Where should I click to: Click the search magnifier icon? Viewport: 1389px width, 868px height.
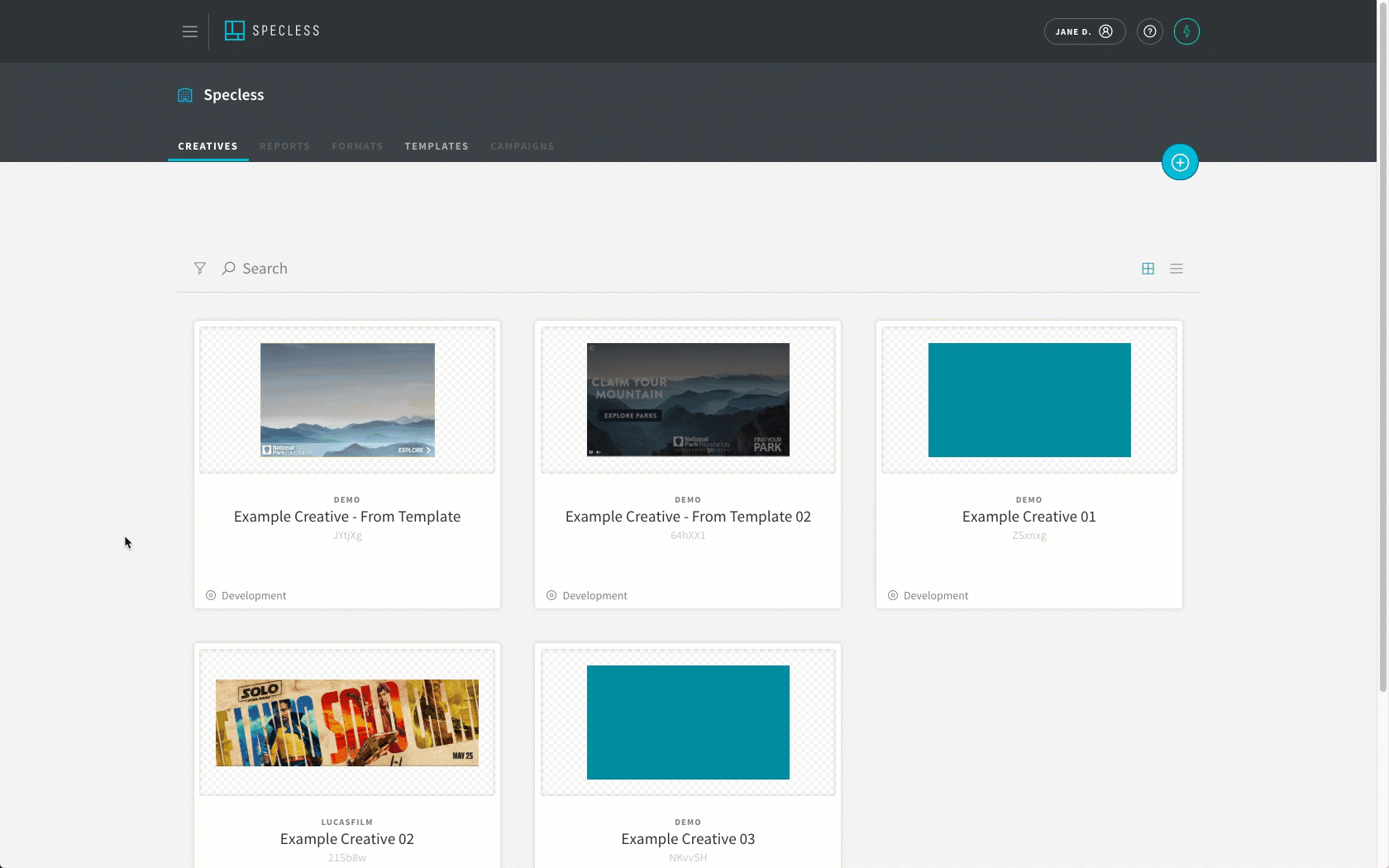(228, 269)
